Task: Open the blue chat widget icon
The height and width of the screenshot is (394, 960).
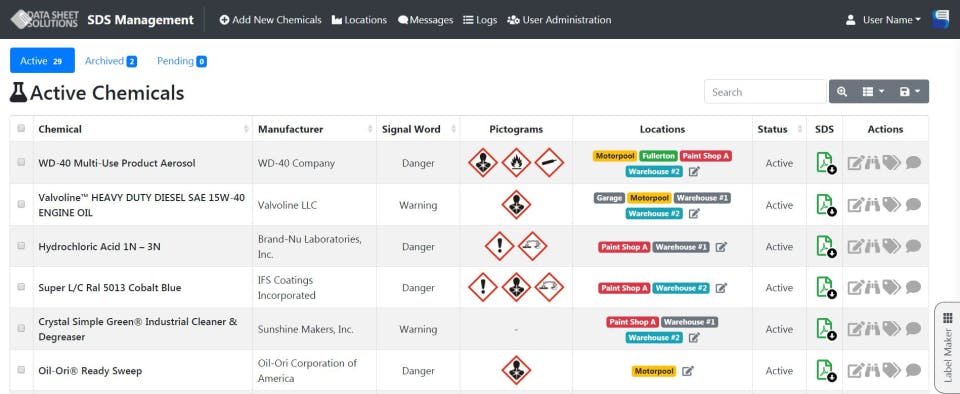Action: click(x=941, y=19)
